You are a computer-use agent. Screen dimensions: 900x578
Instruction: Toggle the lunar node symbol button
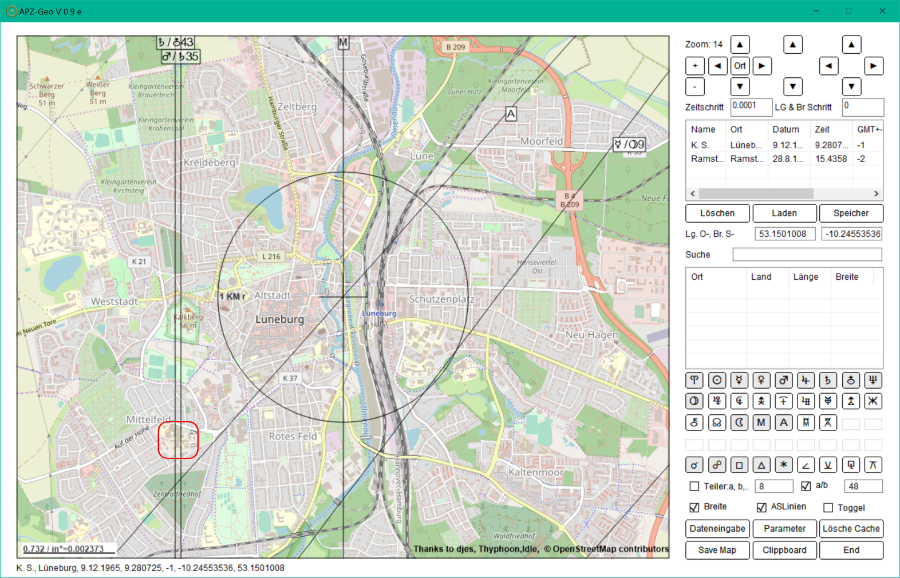coord(717,423)
